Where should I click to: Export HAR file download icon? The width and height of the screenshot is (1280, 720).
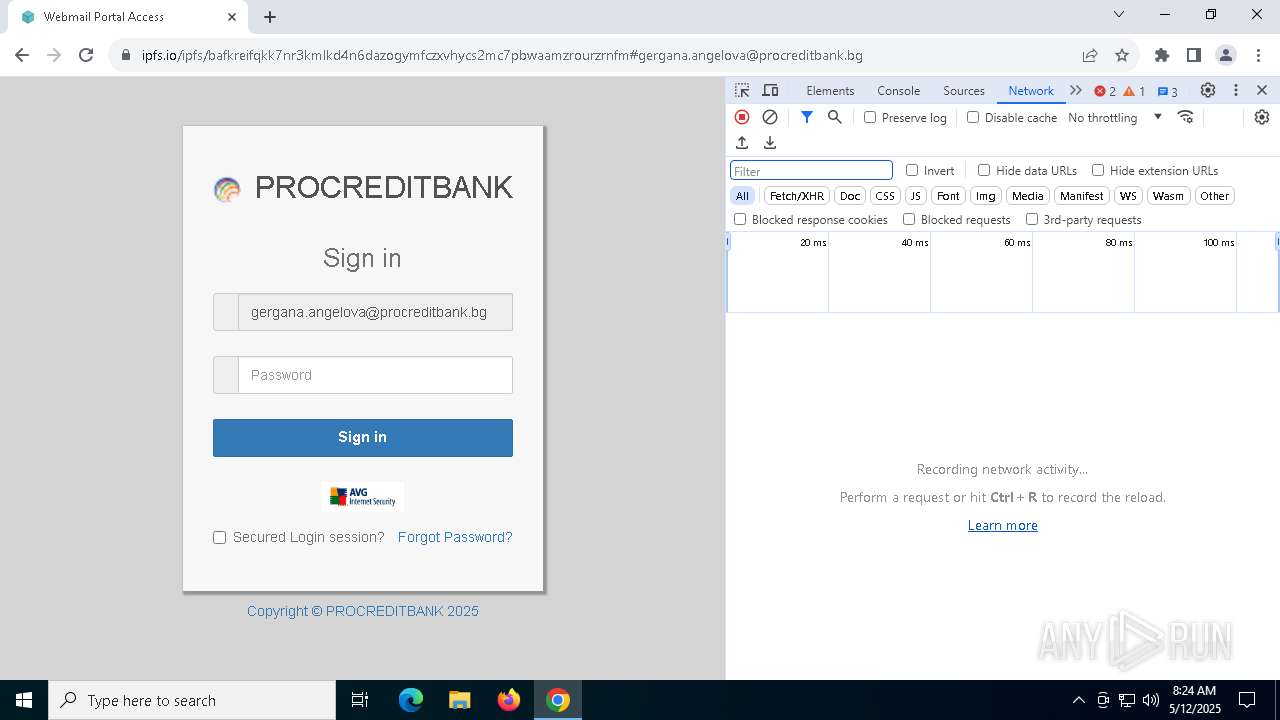[x=770, y=143]
